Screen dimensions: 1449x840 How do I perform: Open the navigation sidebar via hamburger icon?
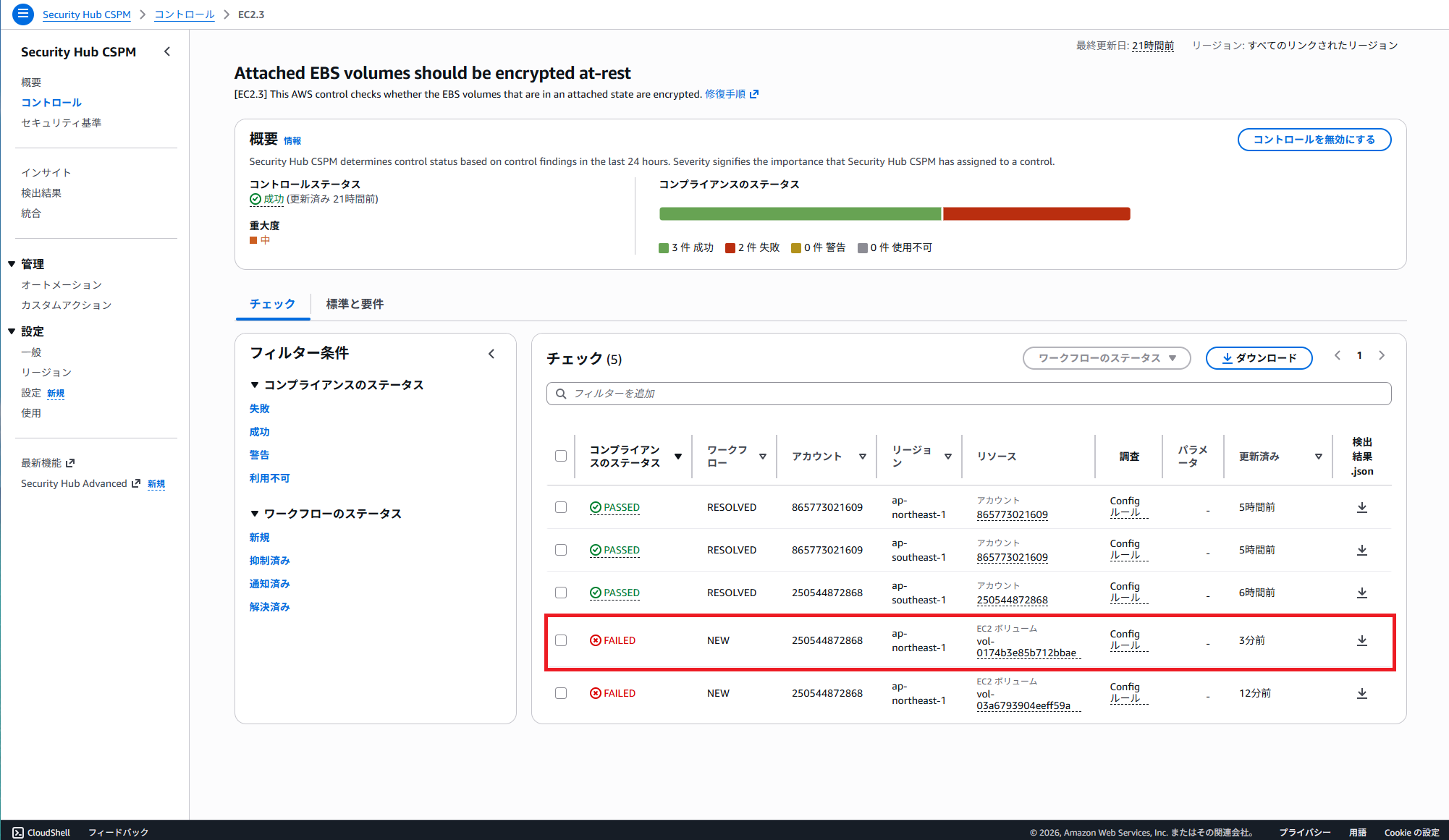pyautogui.click(x=22, y=14)
